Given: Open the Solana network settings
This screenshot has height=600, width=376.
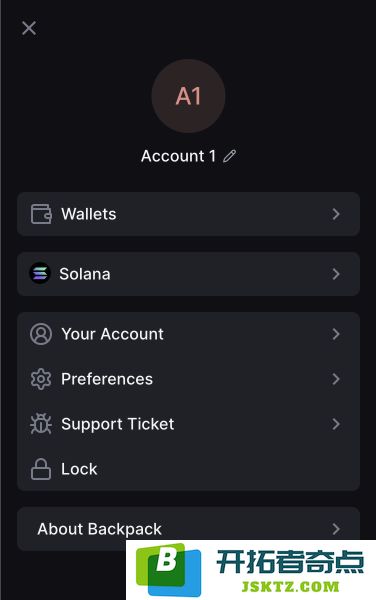Looking at the screenshot, I should click(x=188, y=274).
